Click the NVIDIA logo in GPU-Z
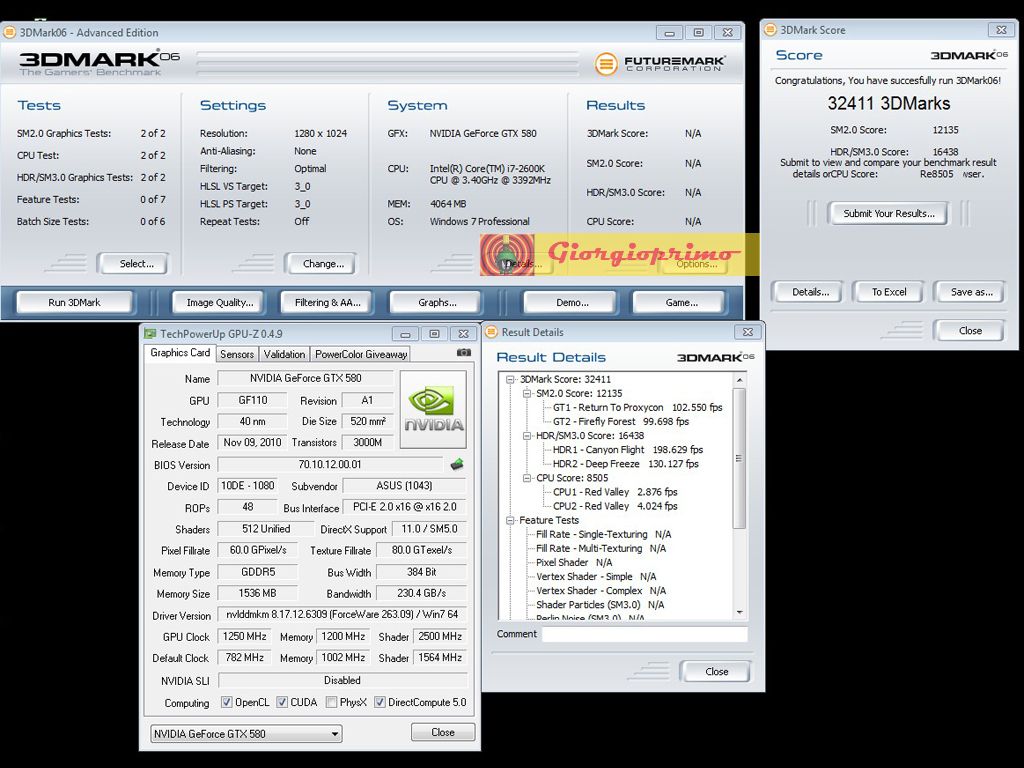The image size is (1024, 768). [434, 409]
